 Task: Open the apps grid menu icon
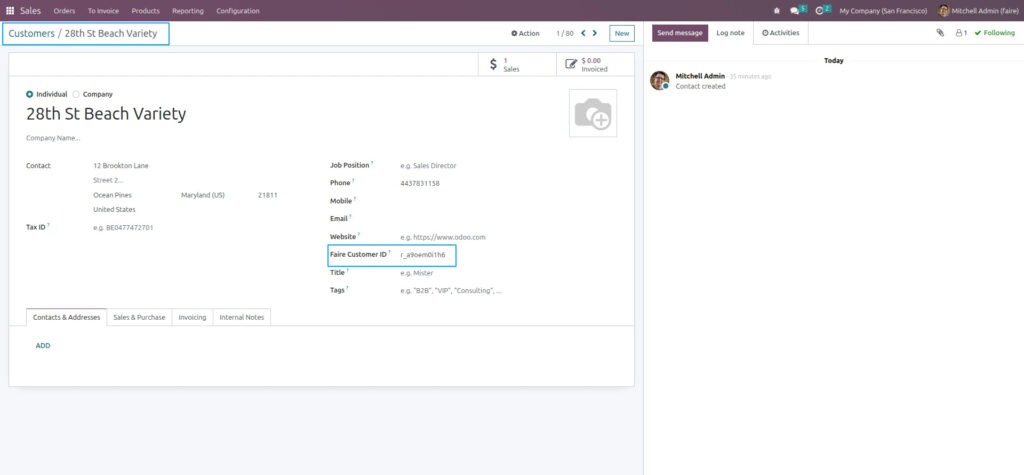click(10, 11)
